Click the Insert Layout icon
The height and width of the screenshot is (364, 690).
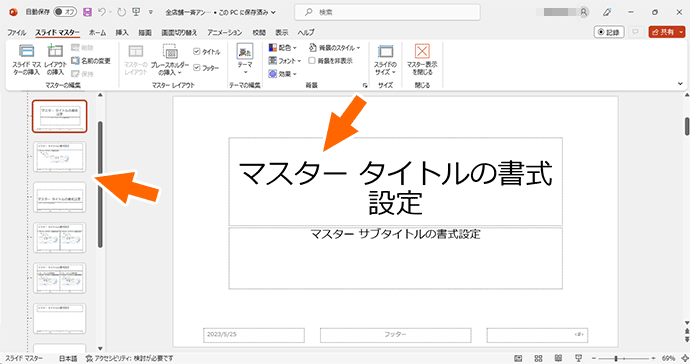click(55, 51)
